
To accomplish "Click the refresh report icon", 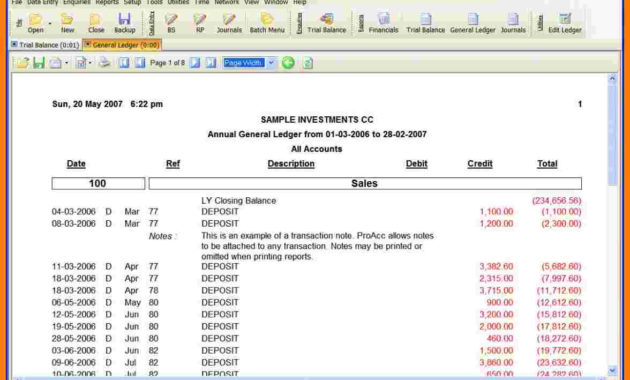I will click(308, 63).
